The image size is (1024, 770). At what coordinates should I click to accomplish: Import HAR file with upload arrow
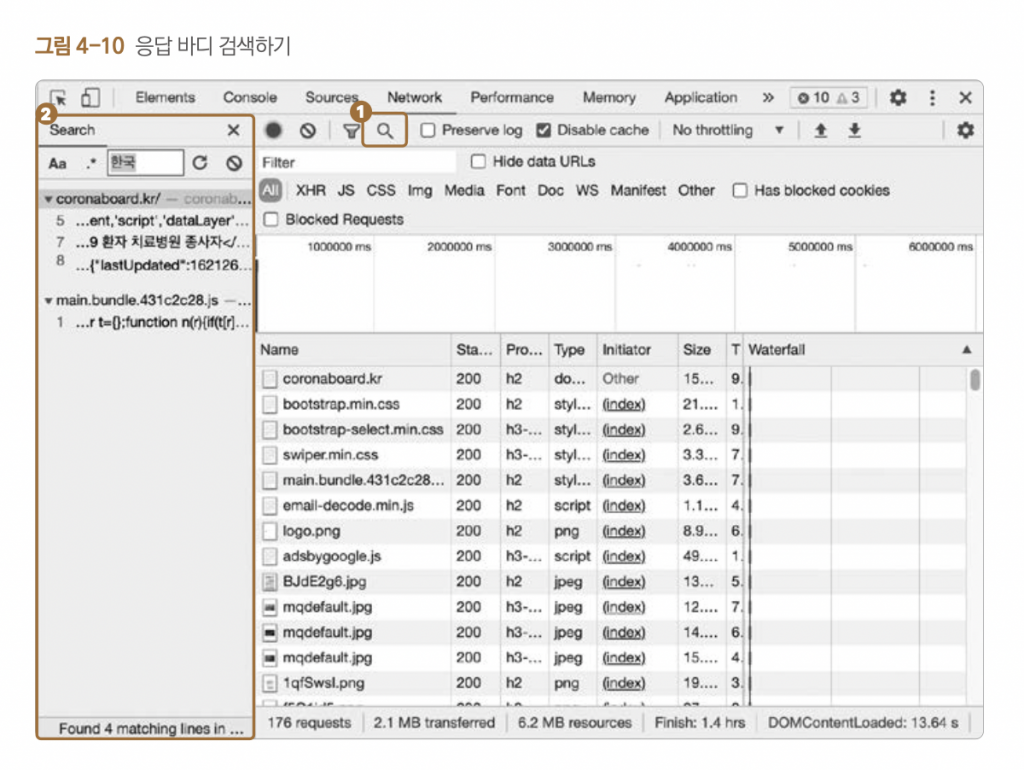[821, 131]
